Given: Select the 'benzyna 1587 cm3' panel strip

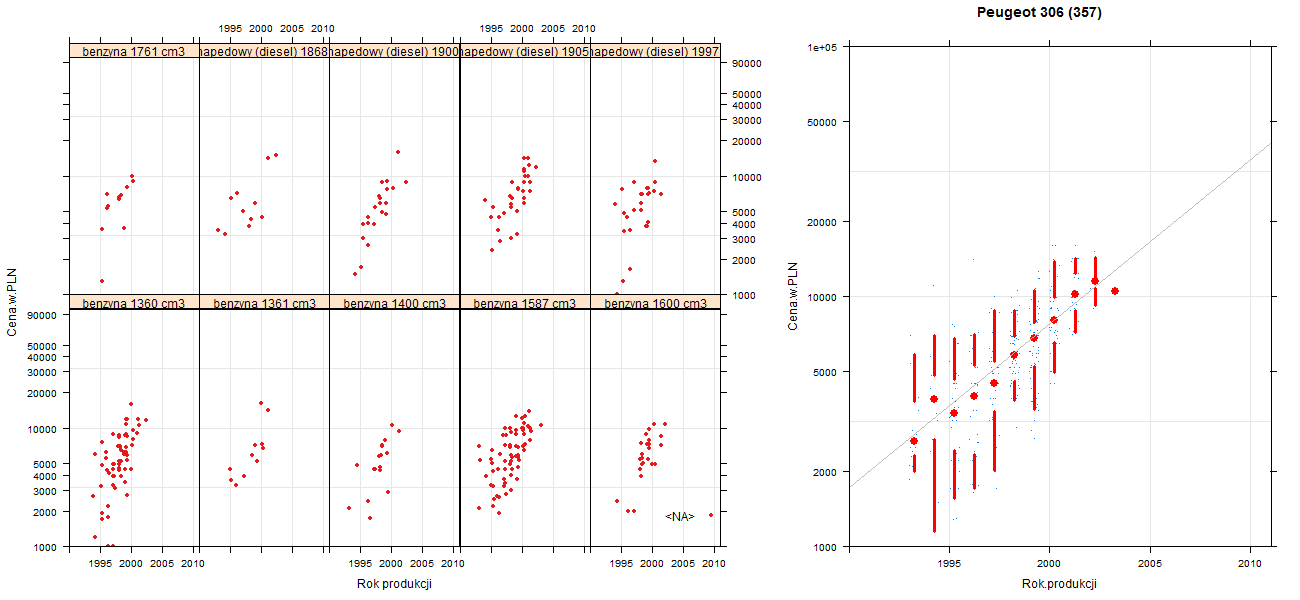Looking at the screenshot, I should pos(525,302).
